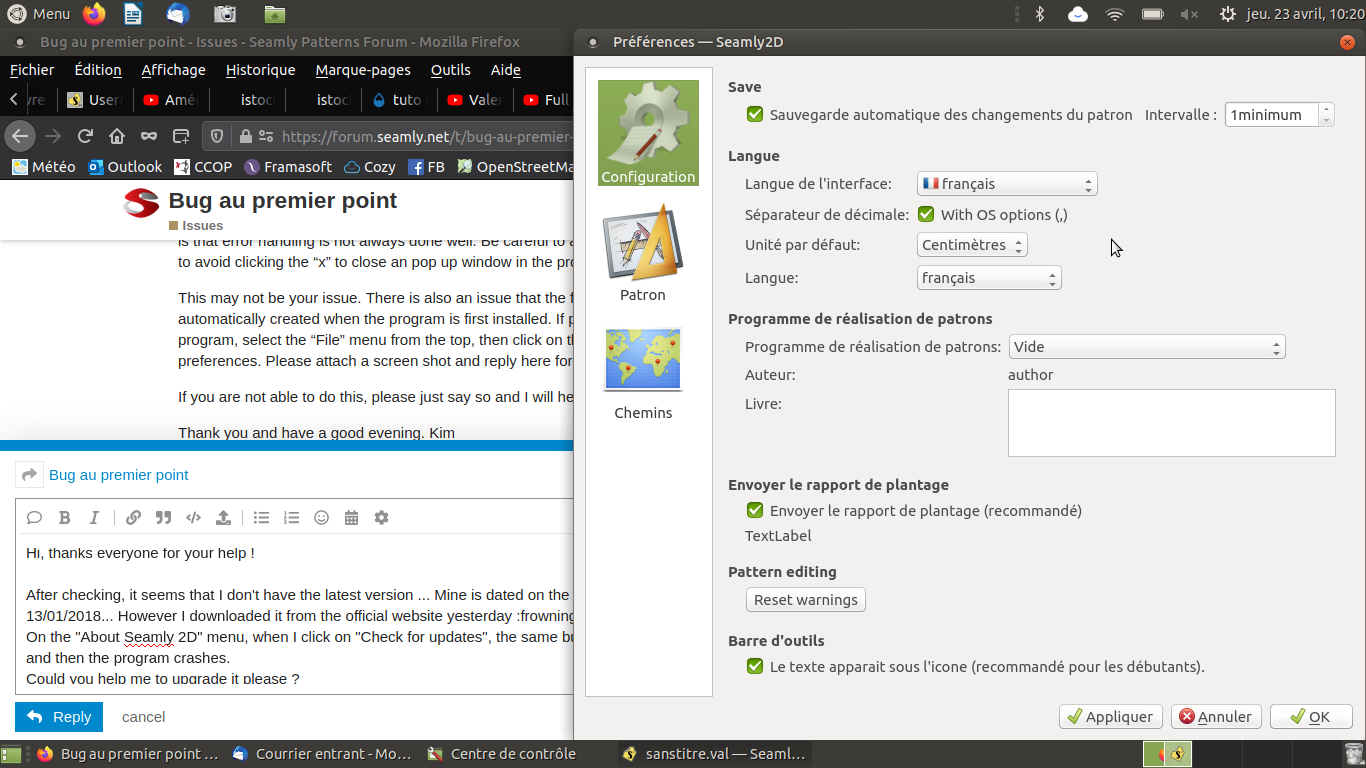
Task: Click the Bold formatting icon in editor
Action: click(65, 518)
